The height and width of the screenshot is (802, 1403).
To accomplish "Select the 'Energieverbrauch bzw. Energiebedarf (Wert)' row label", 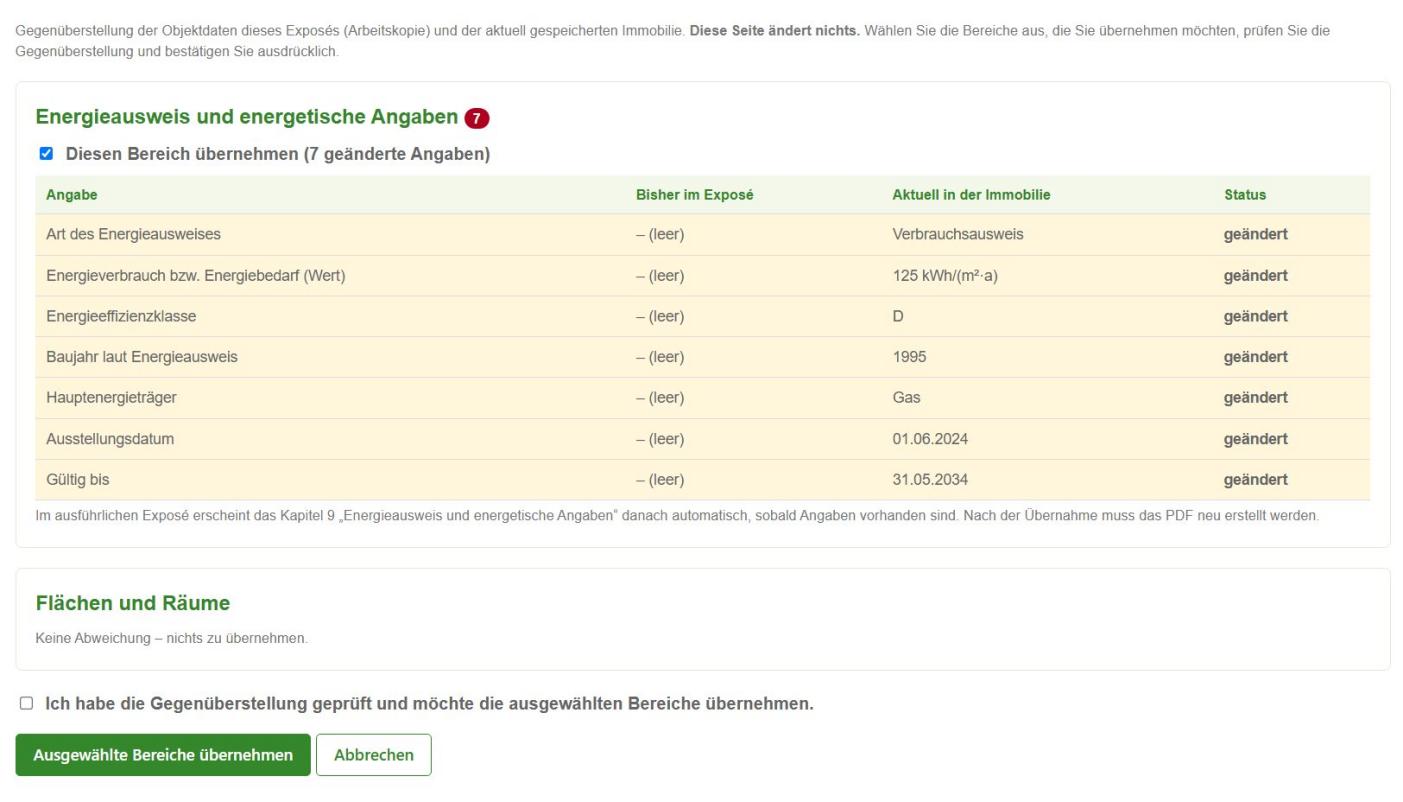I will point(196,276).
